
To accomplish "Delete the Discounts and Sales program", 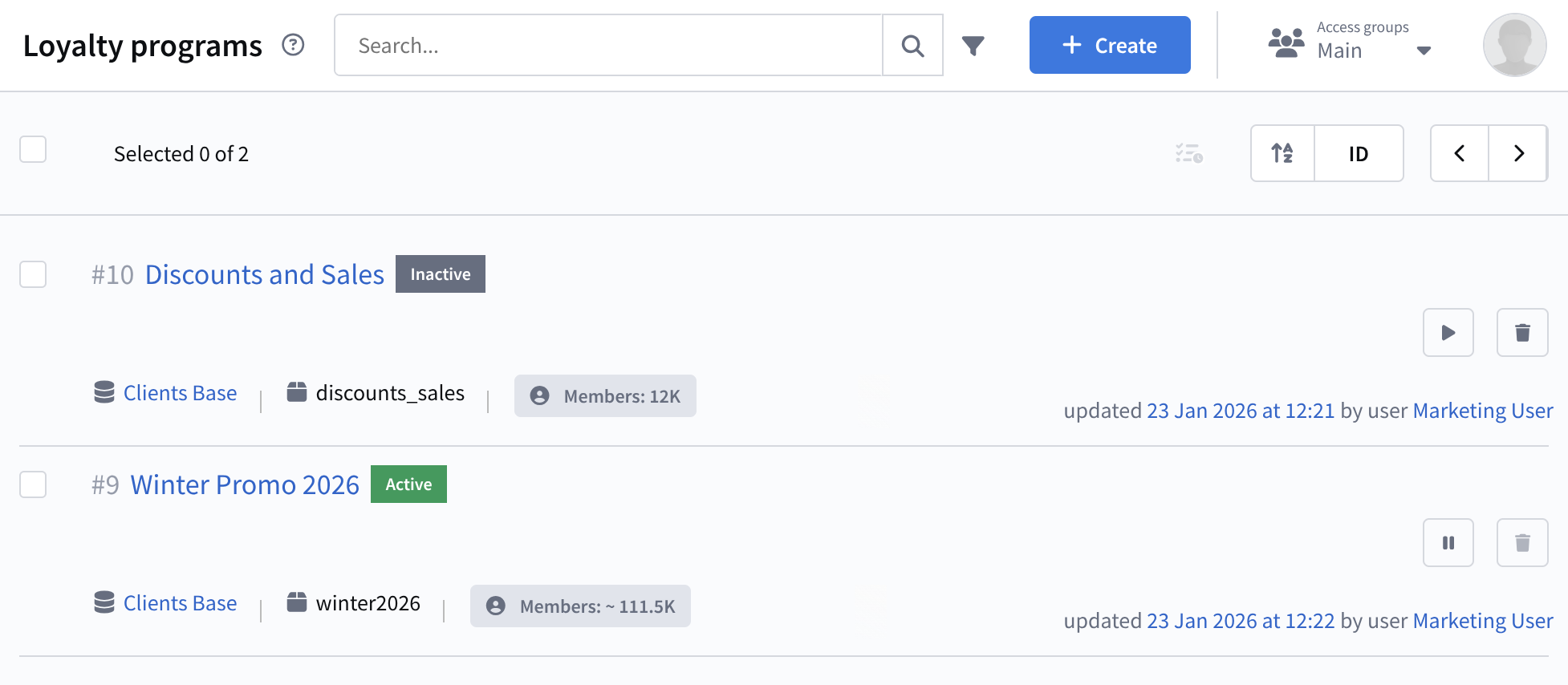I will [1521, 333].
